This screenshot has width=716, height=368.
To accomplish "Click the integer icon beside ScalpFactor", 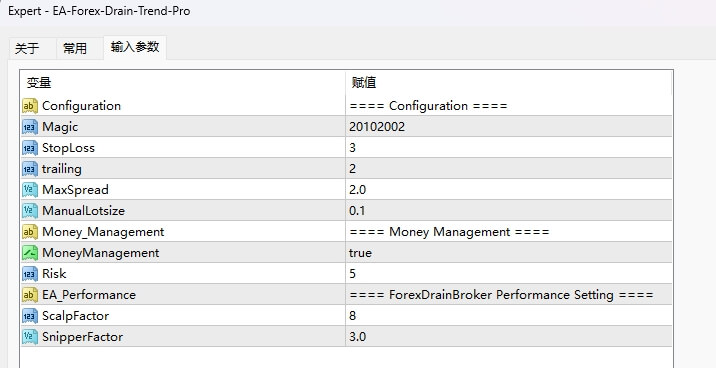I will [x=30, y=316].
